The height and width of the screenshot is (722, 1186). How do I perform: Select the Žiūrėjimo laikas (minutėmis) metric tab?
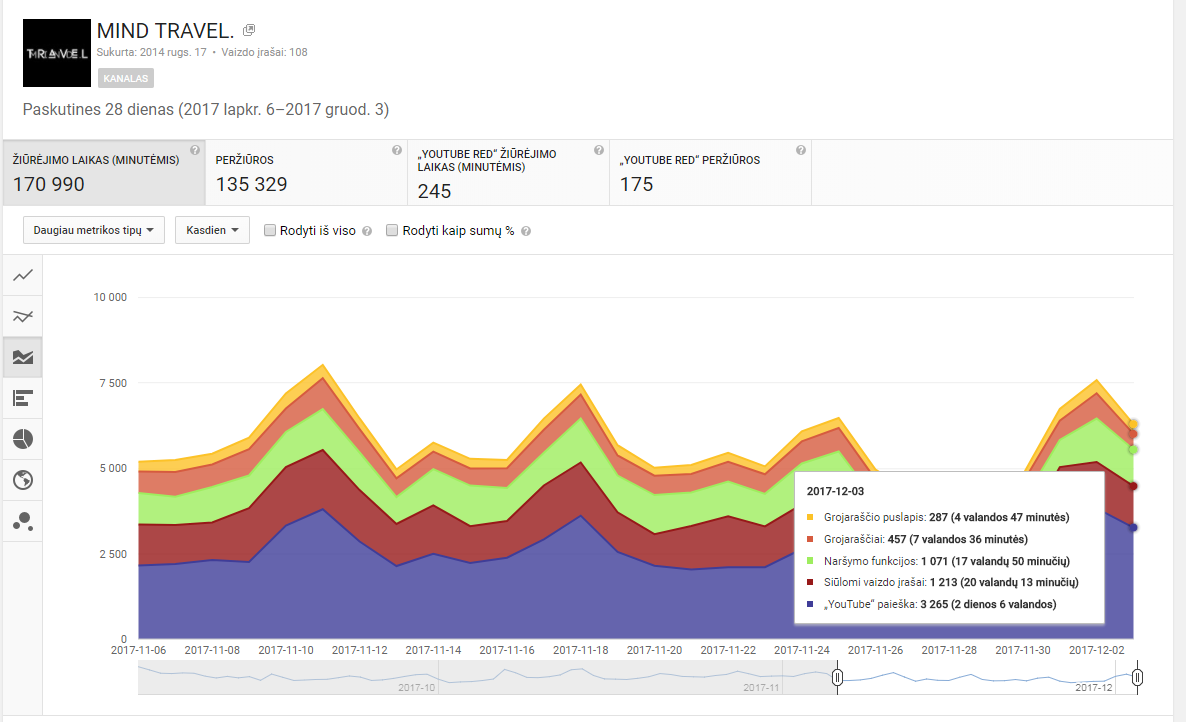[x=104, y=172]
